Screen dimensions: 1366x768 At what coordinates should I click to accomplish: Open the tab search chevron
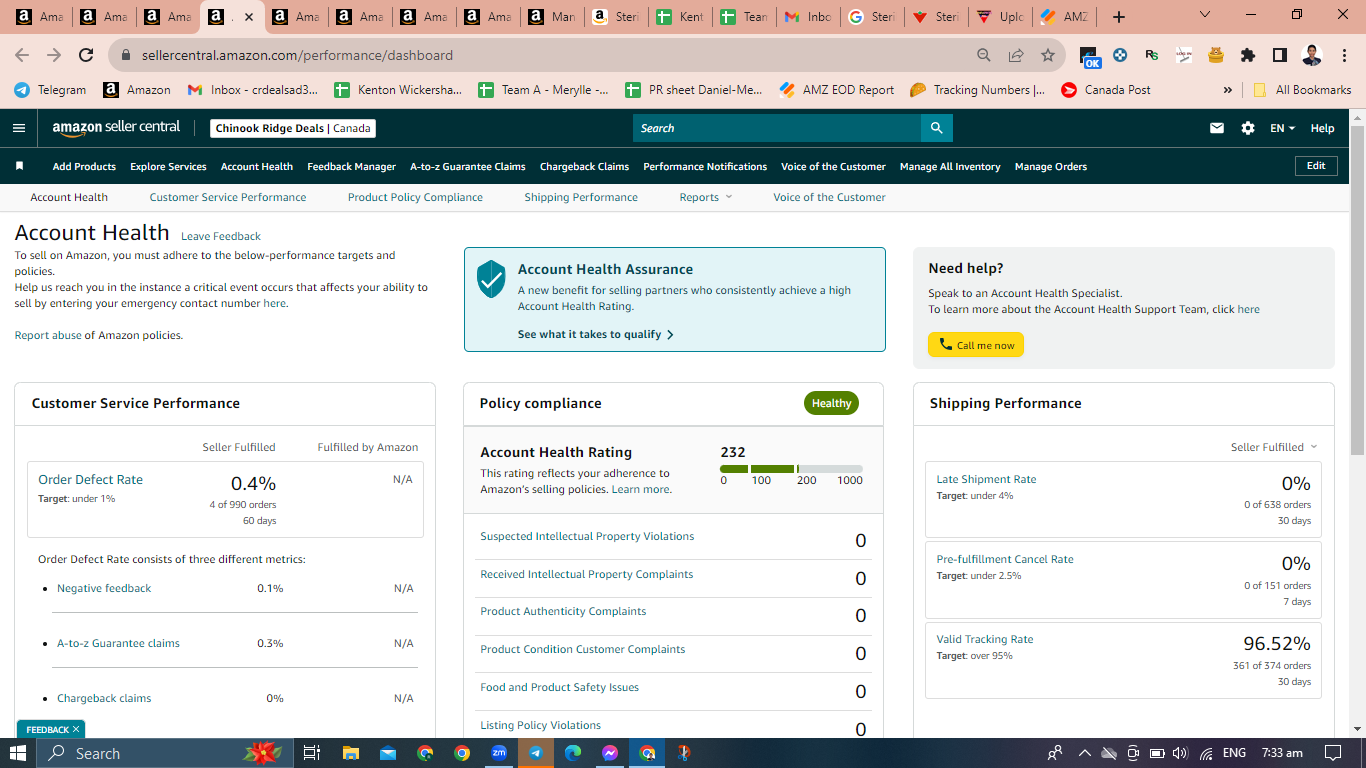point(1205,15)
